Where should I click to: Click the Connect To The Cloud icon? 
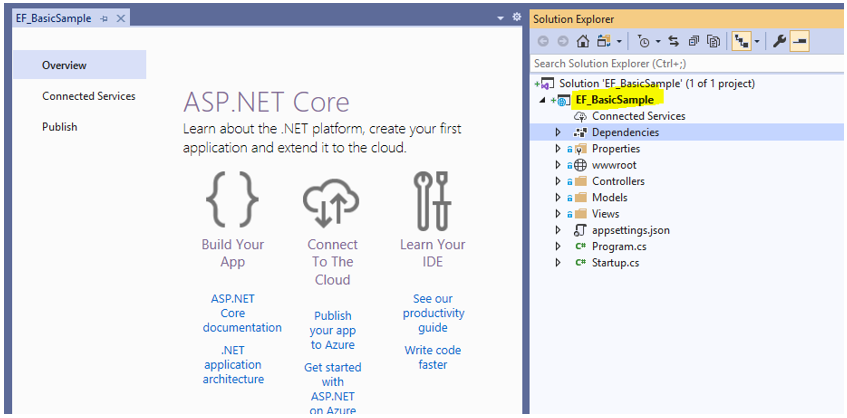pos(331,201)
